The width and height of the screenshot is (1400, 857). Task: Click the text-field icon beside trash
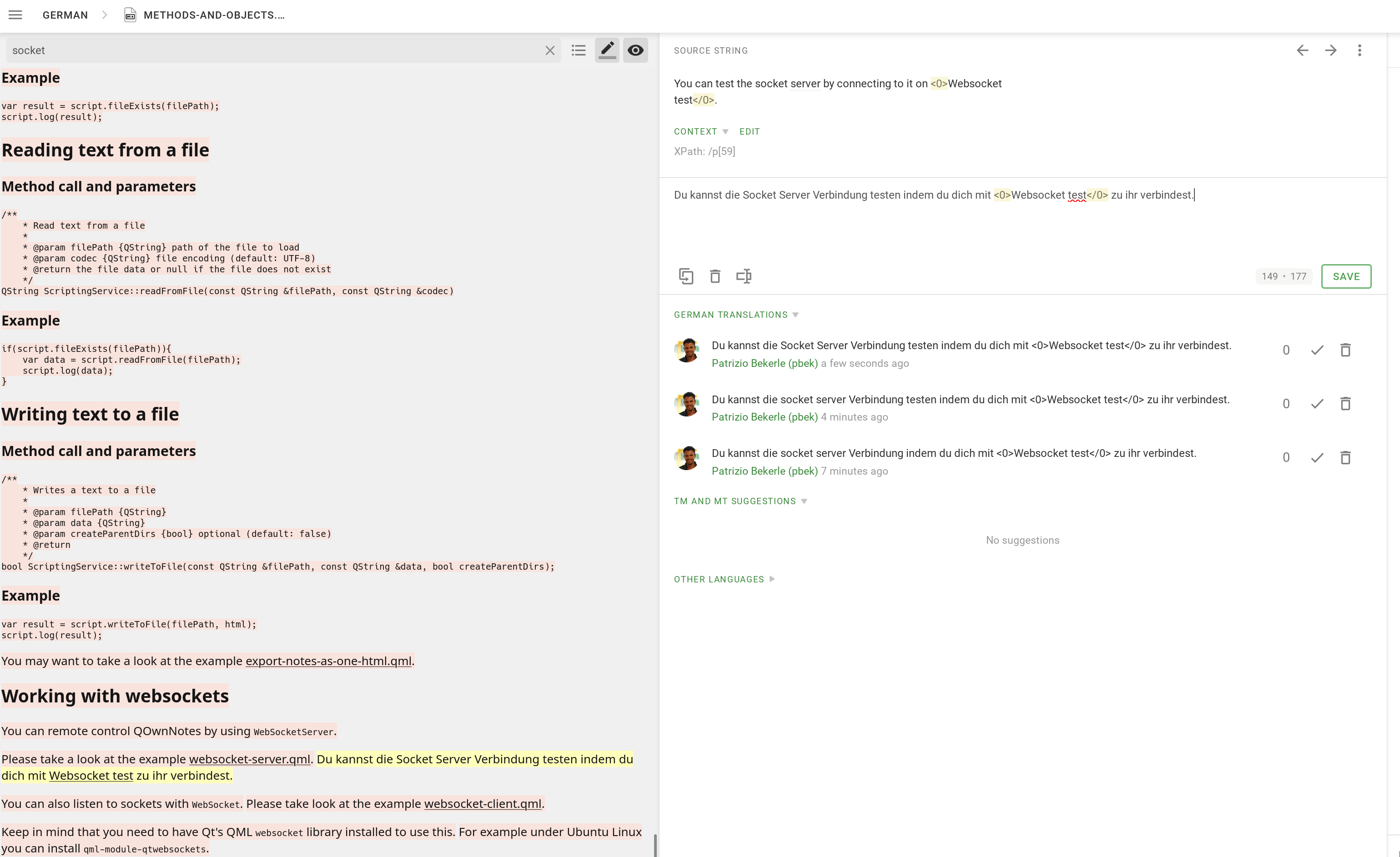click(744, 276)
